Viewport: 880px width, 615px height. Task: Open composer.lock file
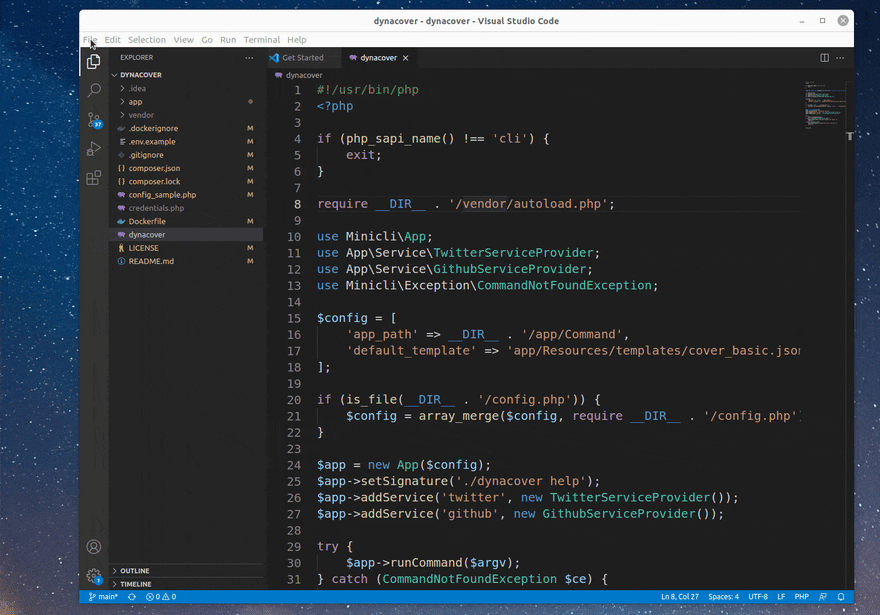tap(186, 182)
